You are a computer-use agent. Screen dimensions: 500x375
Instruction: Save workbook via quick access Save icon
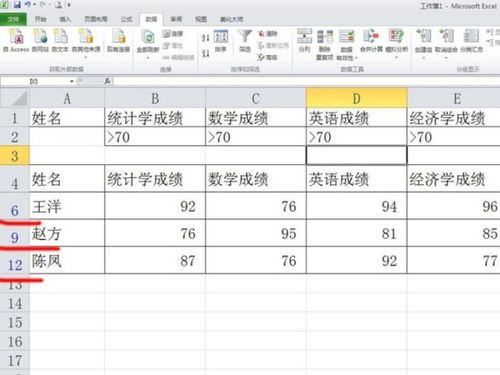coord(17,5)
